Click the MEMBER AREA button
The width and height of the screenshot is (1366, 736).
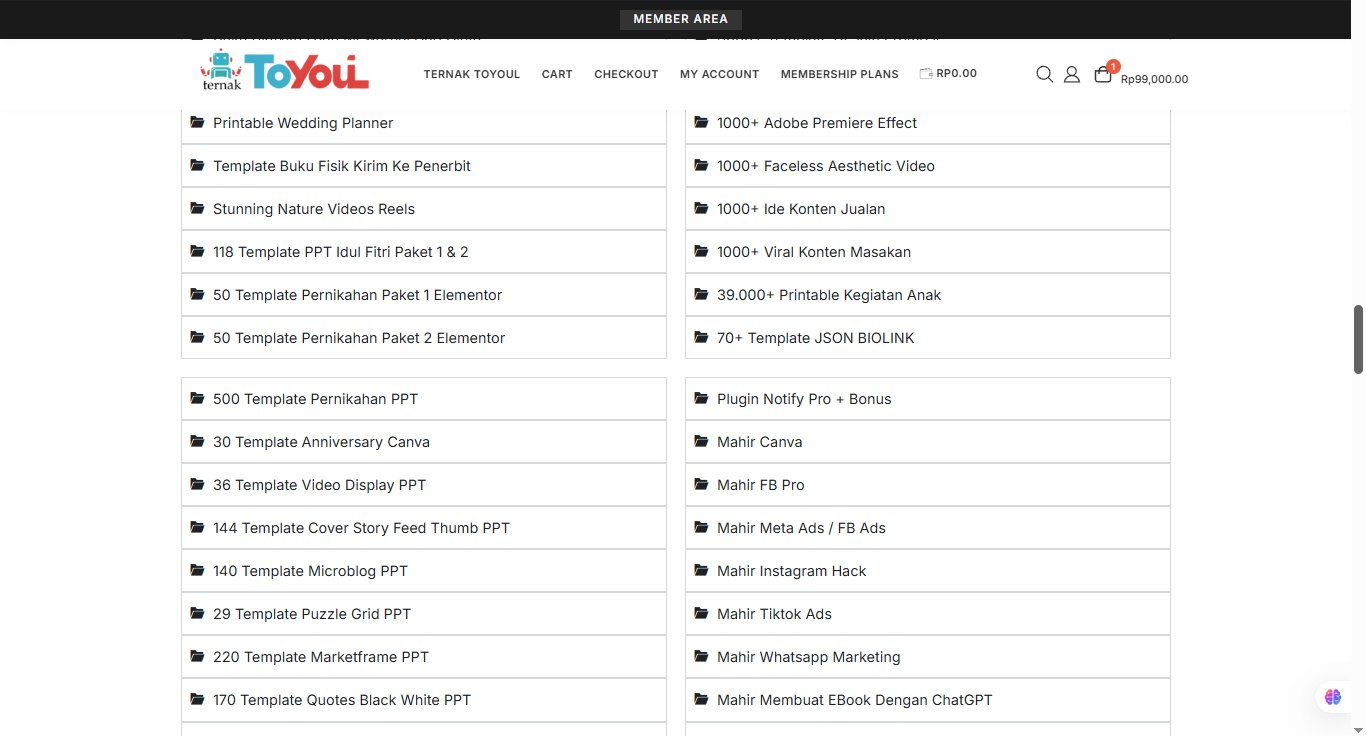(681, 19)
